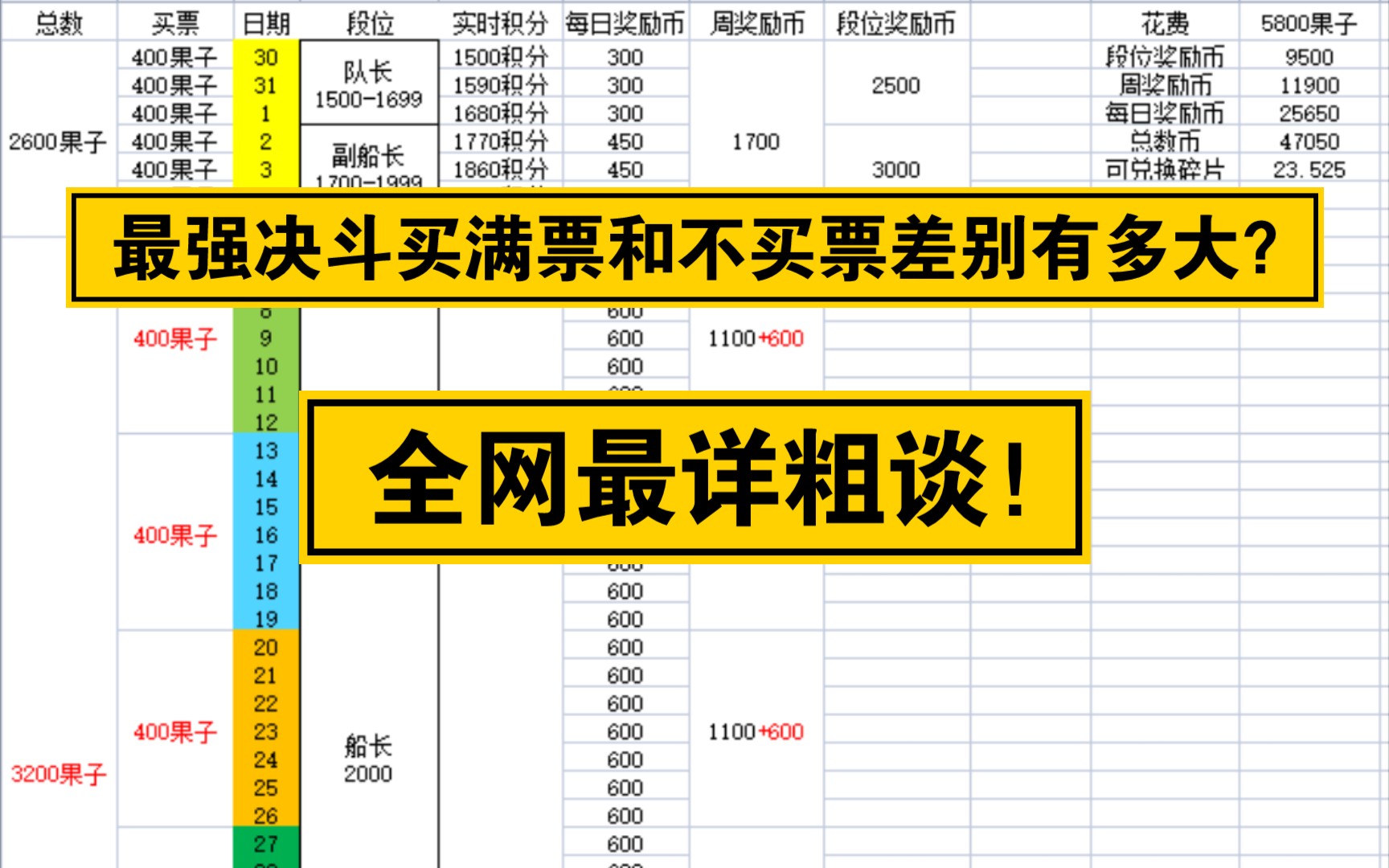Click the 47050 total value cell
Screen dimensions: 1389x868
click(1309, 141)
